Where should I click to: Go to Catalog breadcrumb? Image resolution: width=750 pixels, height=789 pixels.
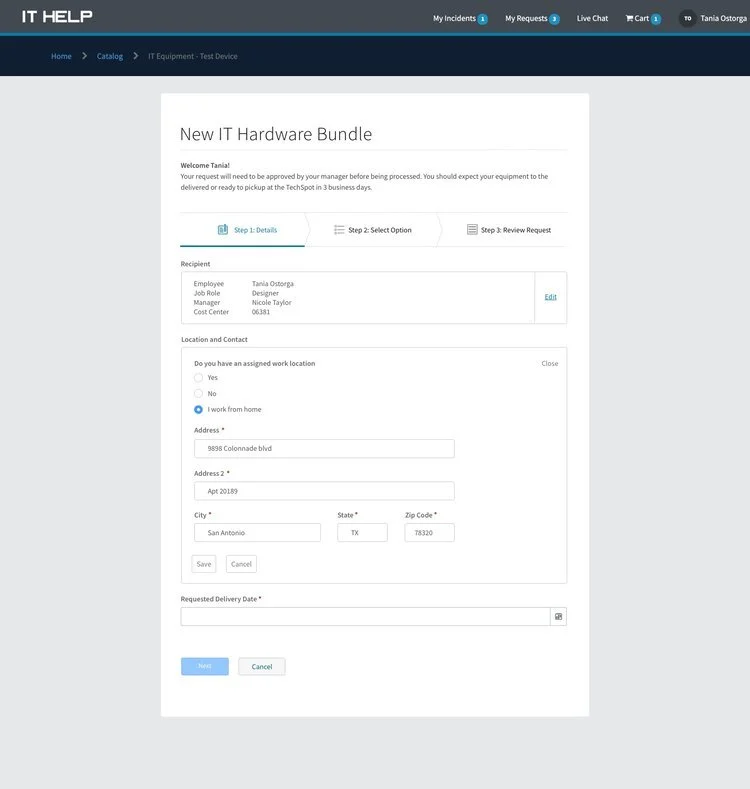(110, 56)
